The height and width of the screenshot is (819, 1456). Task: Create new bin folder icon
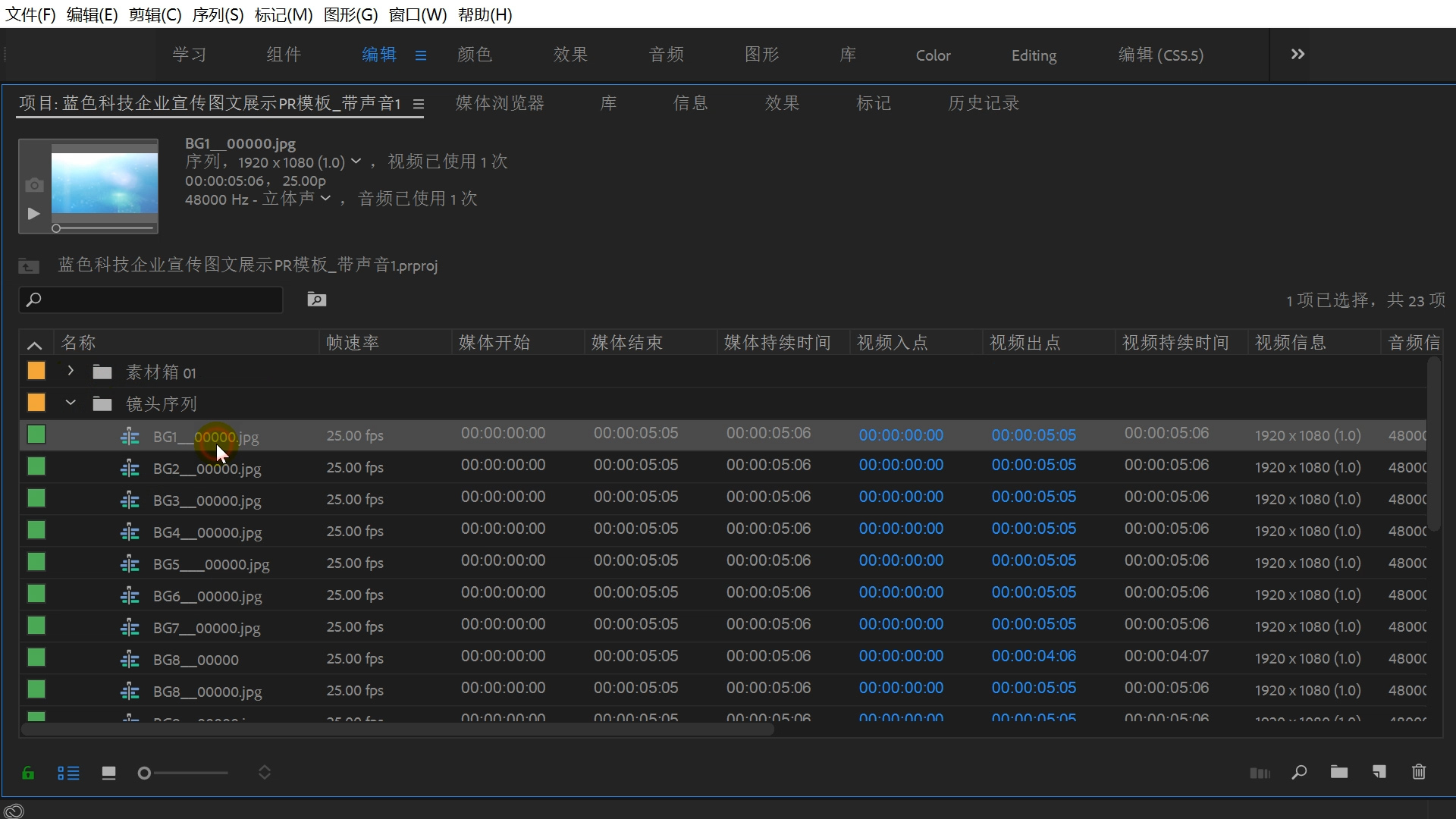point(1339,772)
